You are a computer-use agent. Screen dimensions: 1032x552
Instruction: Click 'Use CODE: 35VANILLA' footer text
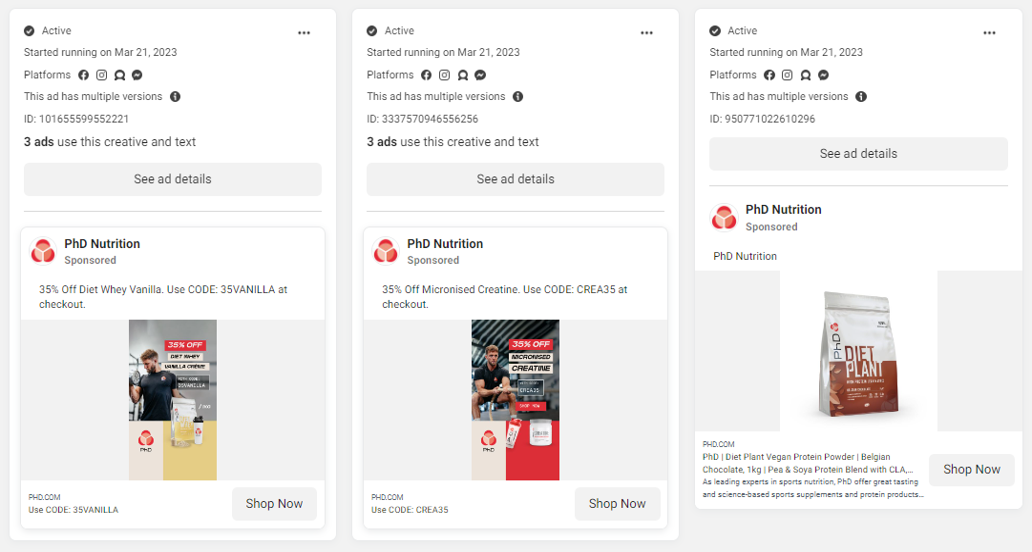pyautogui.click(x=73, y=510)
